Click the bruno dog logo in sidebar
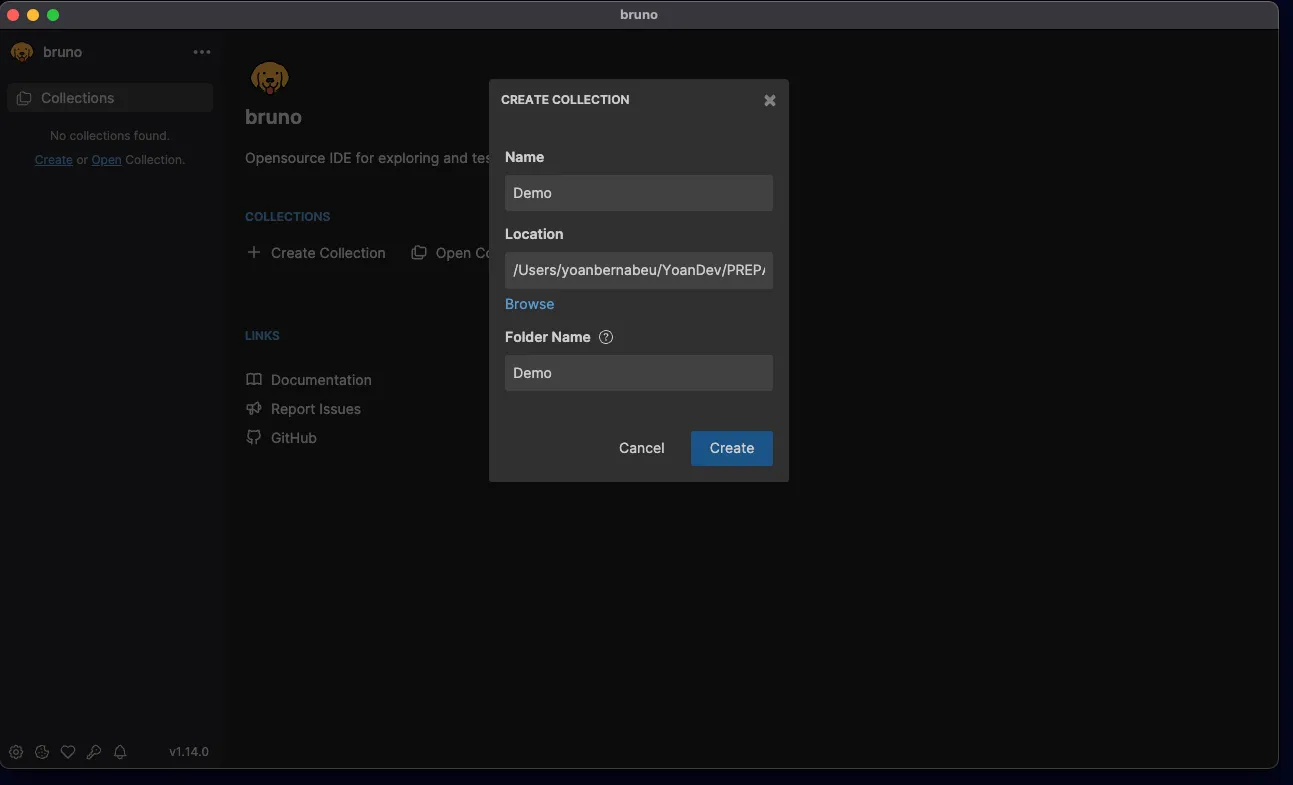Image resolution: width=1293 pixels, height=785 pixels. pos(22,52)
